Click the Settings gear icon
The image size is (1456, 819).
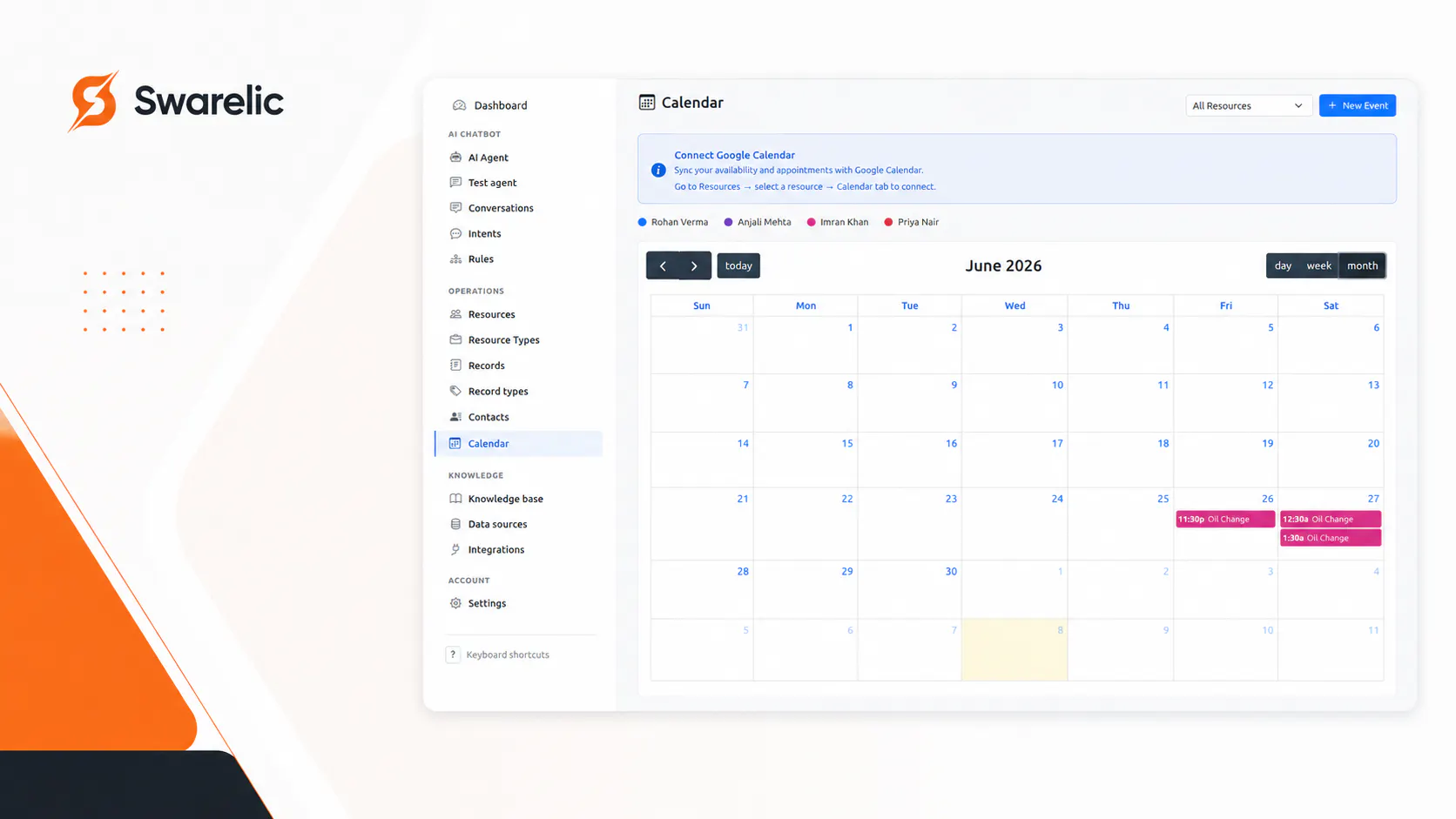tap(455, 603)
